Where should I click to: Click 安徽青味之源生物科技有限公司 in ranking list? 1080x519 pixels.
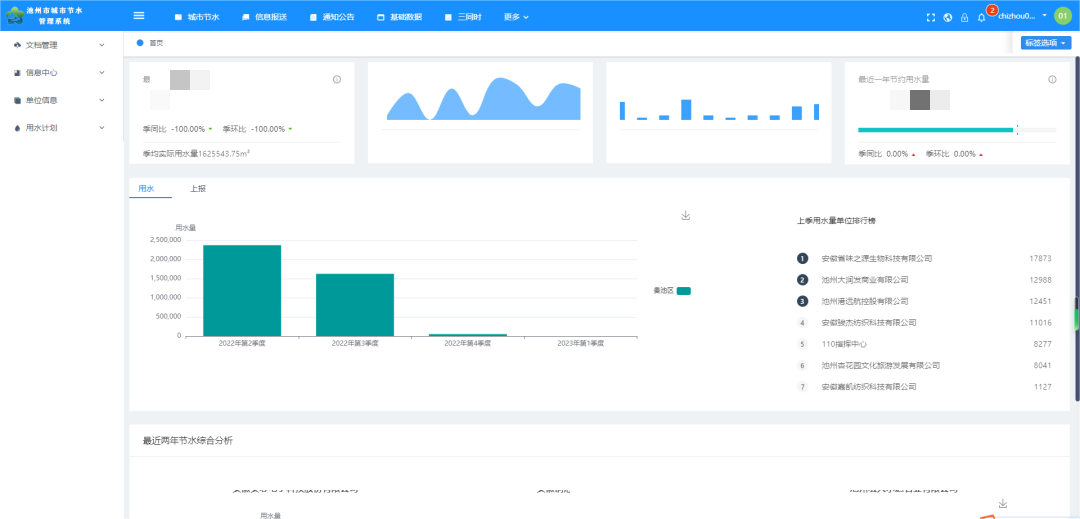click(876, 258)
